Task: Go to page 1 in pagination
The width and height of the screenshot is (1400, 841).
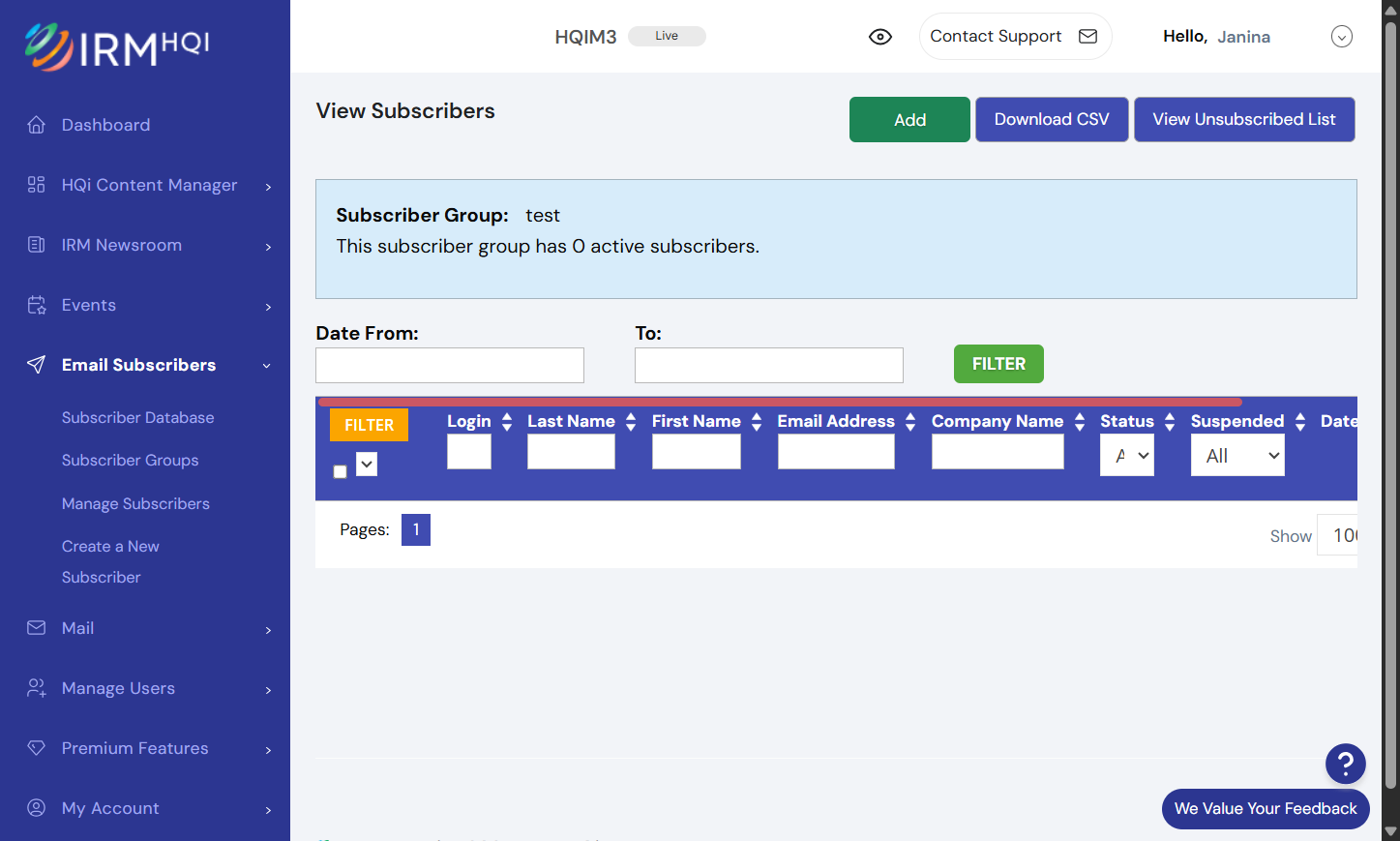Action: point(416,529)
